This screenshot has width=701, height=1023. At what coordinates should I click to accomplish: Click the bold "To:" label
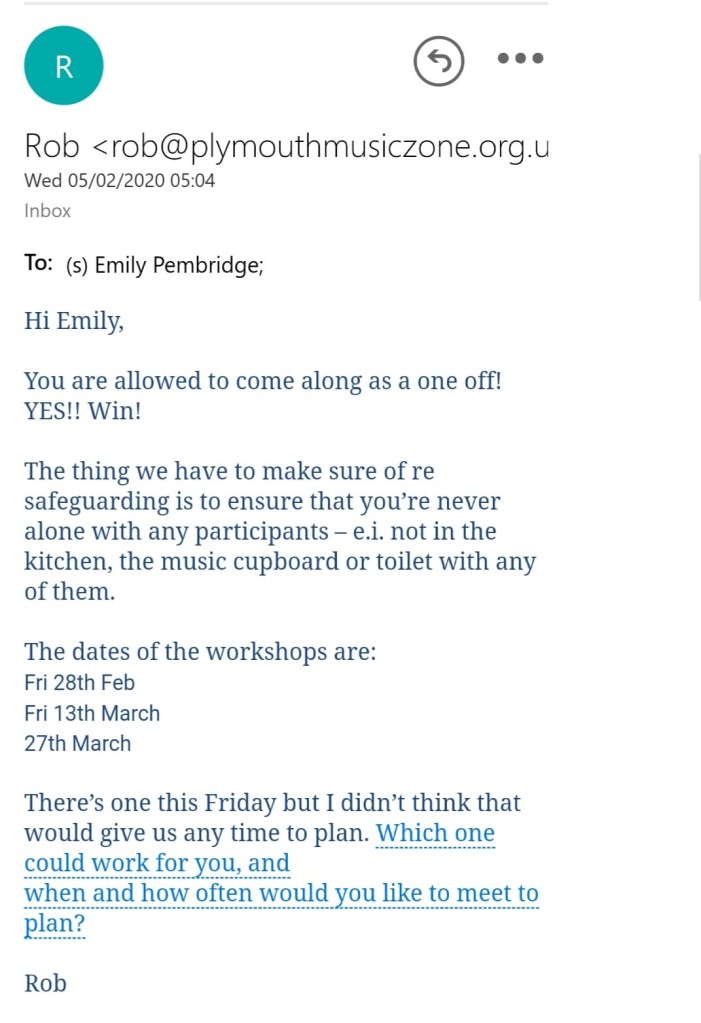pyautogui.click(x=38, y=264)
